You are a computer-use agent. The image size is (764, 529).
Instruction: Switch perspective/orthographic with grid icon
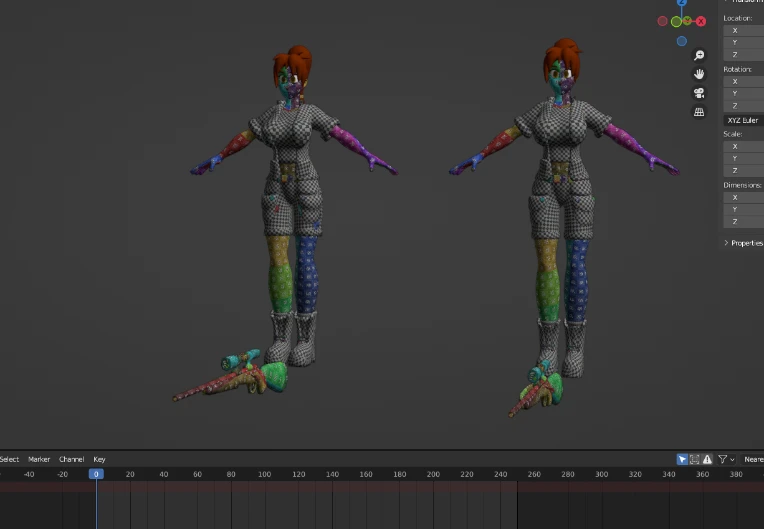pos(699,112)
